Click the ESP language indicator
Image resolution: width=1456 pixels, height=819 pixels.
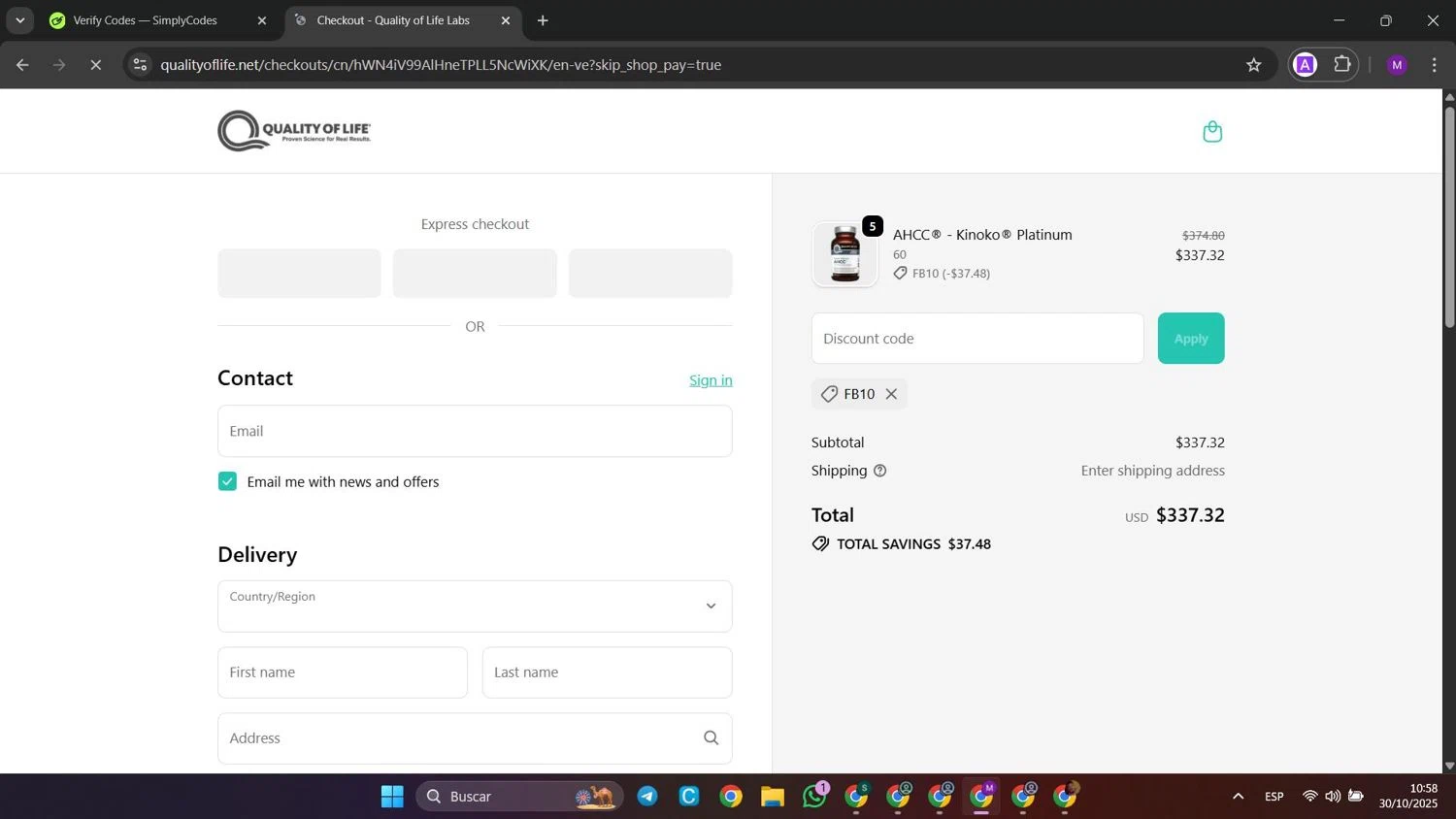tap(1274, 797)
